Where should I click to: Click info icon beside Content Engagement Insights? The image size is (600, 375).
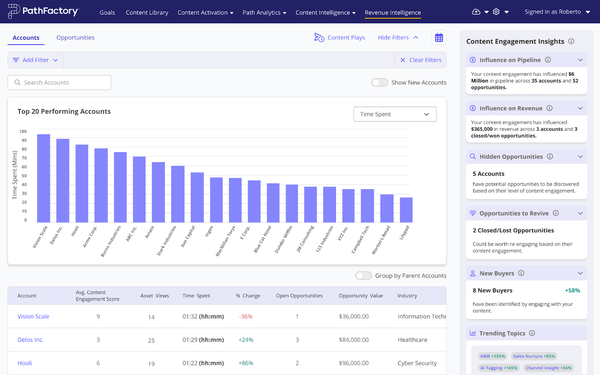(x=571, y=41)
